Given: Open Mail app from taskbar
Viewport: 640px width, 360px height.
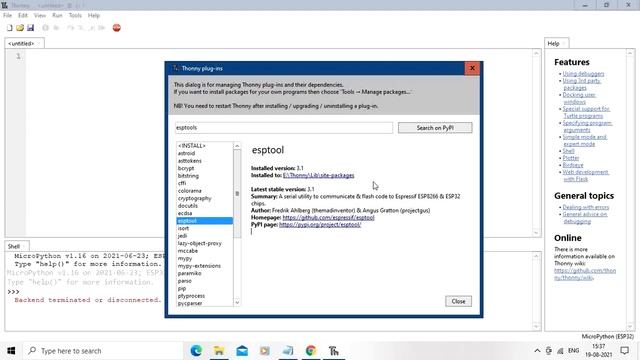Looking at the screenshot, I should (x=242, y=351).
